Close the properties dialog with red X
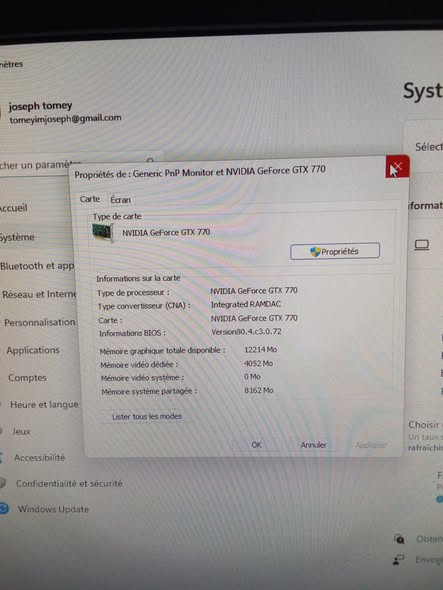The height and width of the screenshot is (590, 443). pyautogui.click(x=397, y=167)
